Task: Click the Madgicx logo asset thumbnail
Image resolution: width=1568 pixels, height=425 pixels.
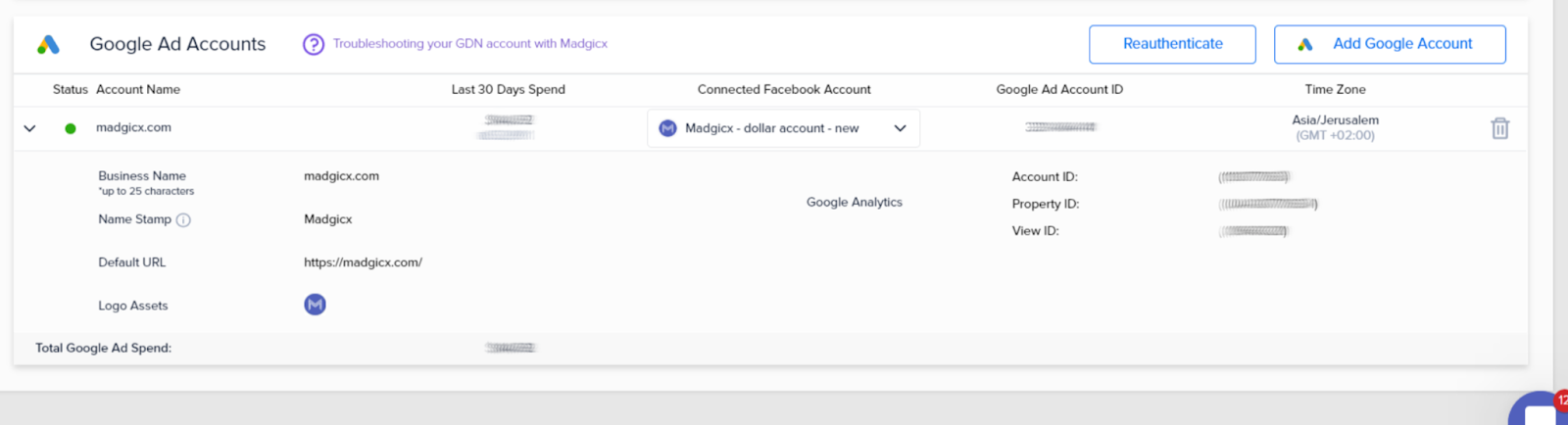Action: click(315, 305)
